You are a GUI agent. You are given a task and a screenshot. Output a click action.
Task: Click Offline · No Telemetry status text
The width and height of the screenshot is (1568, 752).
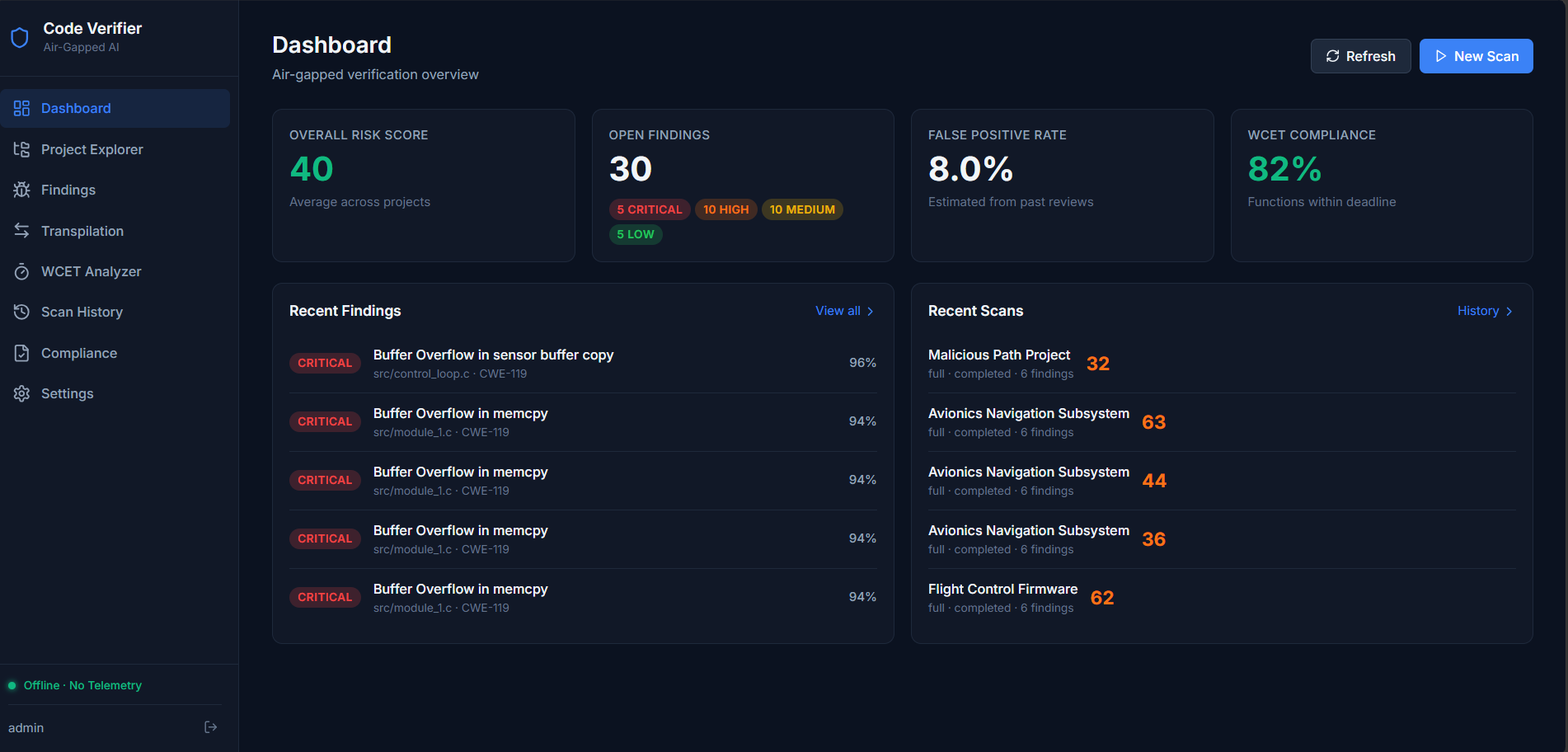(x=82, y=685)
